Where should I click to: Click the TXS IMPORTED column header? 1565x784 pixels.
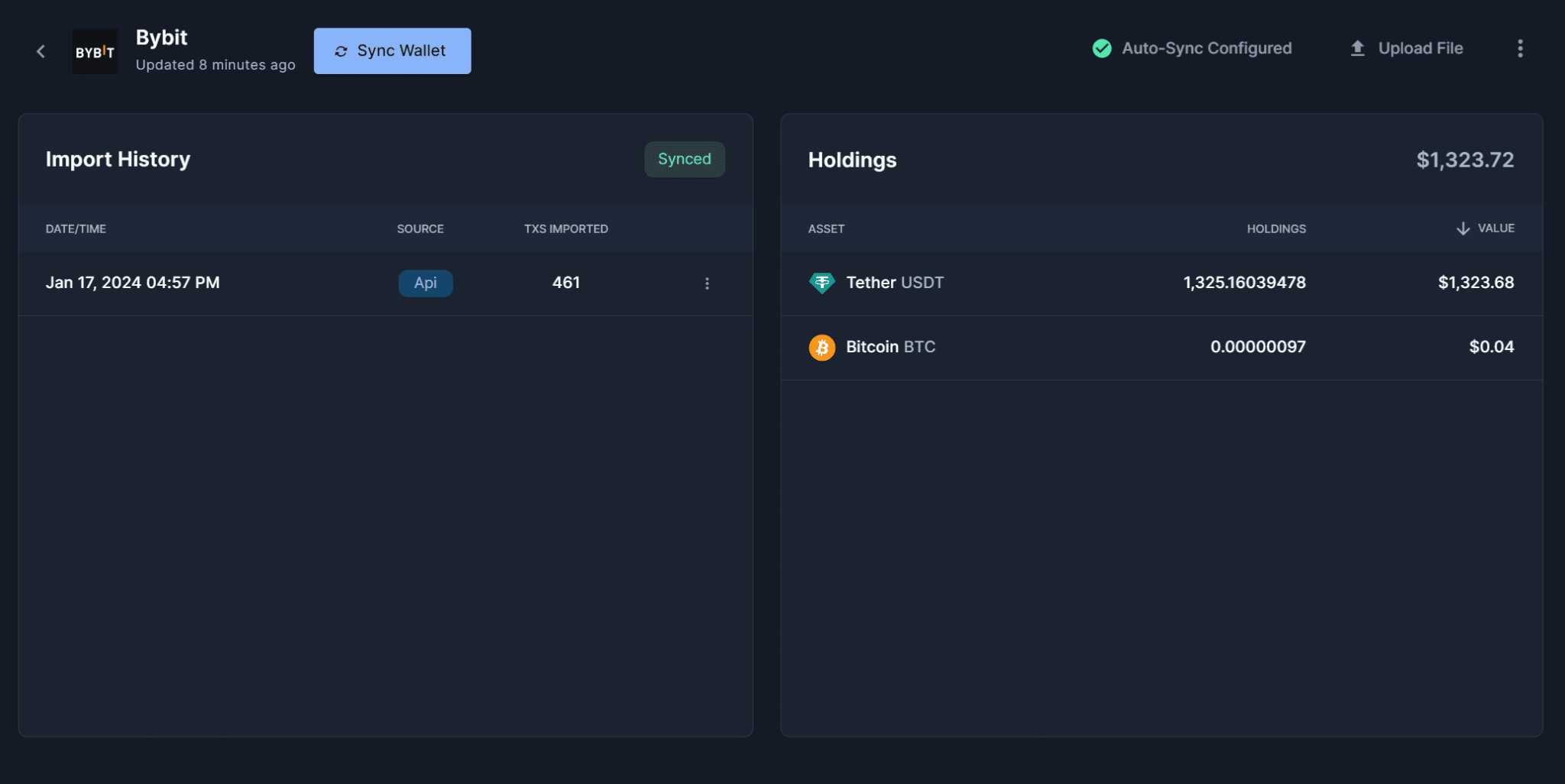coord(566,228)
